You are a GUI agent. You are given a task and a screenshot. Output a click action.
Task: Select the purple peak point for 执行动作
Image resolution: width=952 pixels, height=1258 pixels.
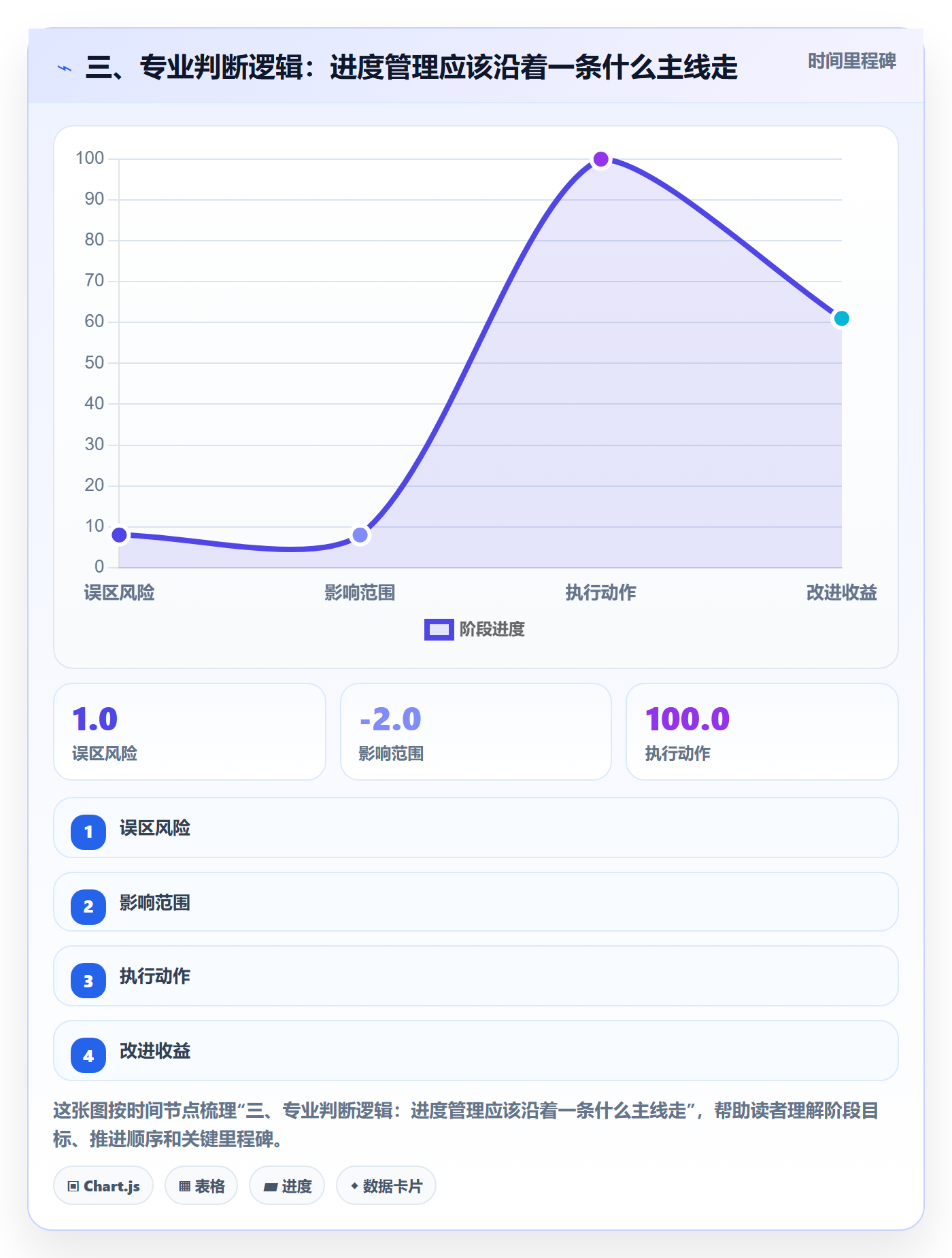click(x=601, y=159)
